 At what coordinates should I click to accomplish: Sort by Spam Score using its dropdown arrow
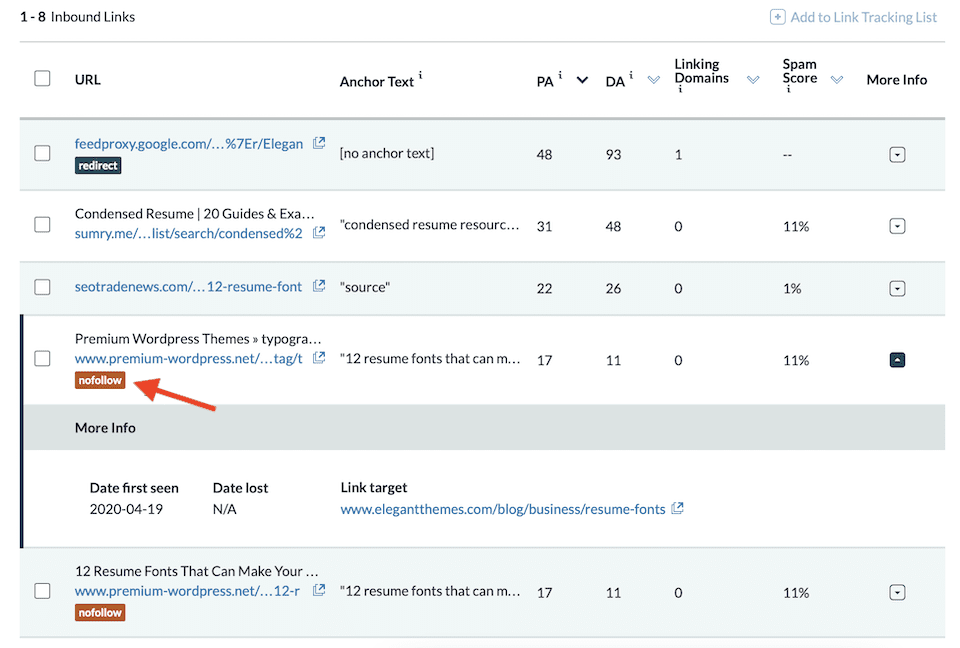837,78
